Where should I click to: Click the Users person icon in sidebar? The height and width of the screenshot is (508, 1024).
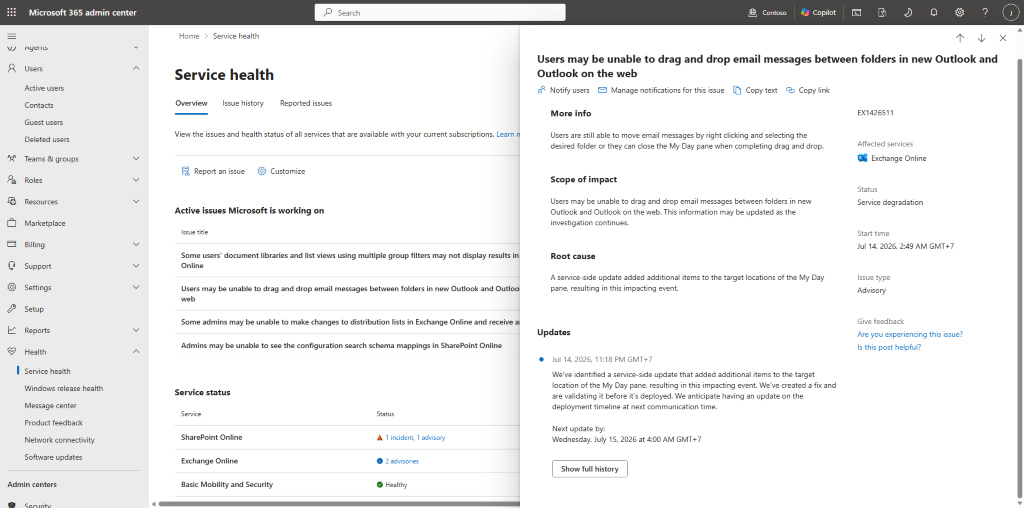tap(12, 69)
